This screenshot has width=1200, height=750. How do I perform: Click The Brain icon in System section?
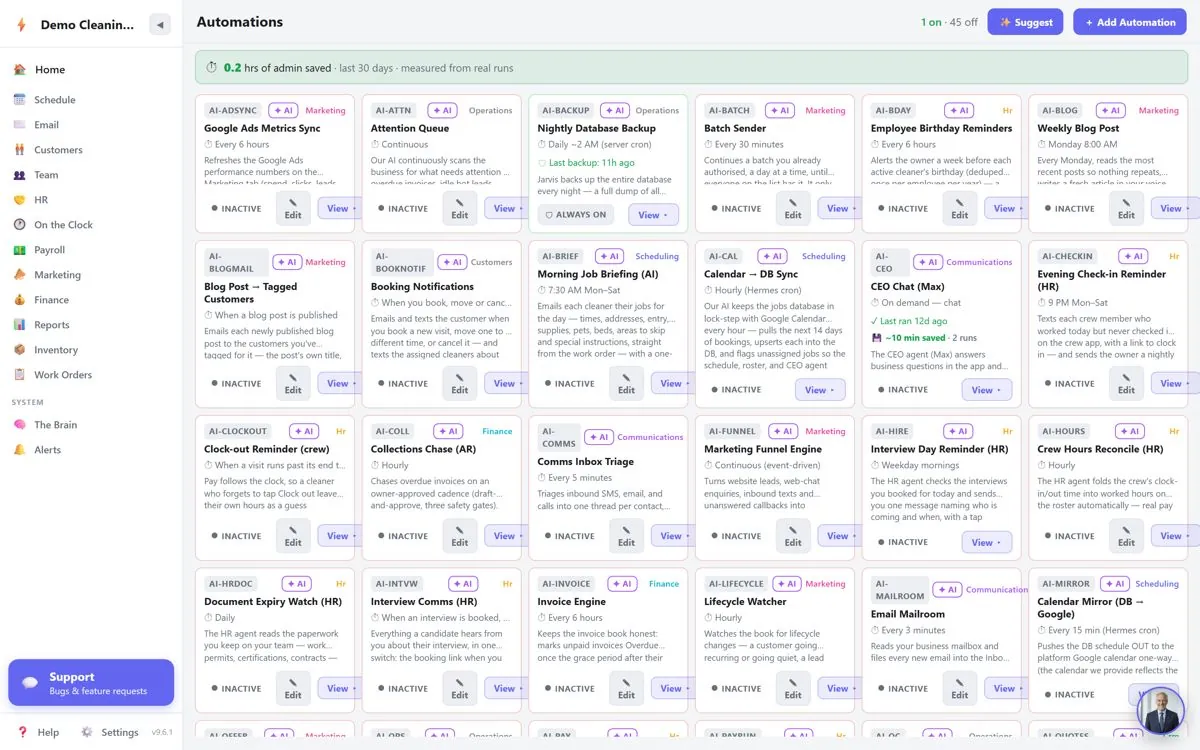[x=19, y=425]
